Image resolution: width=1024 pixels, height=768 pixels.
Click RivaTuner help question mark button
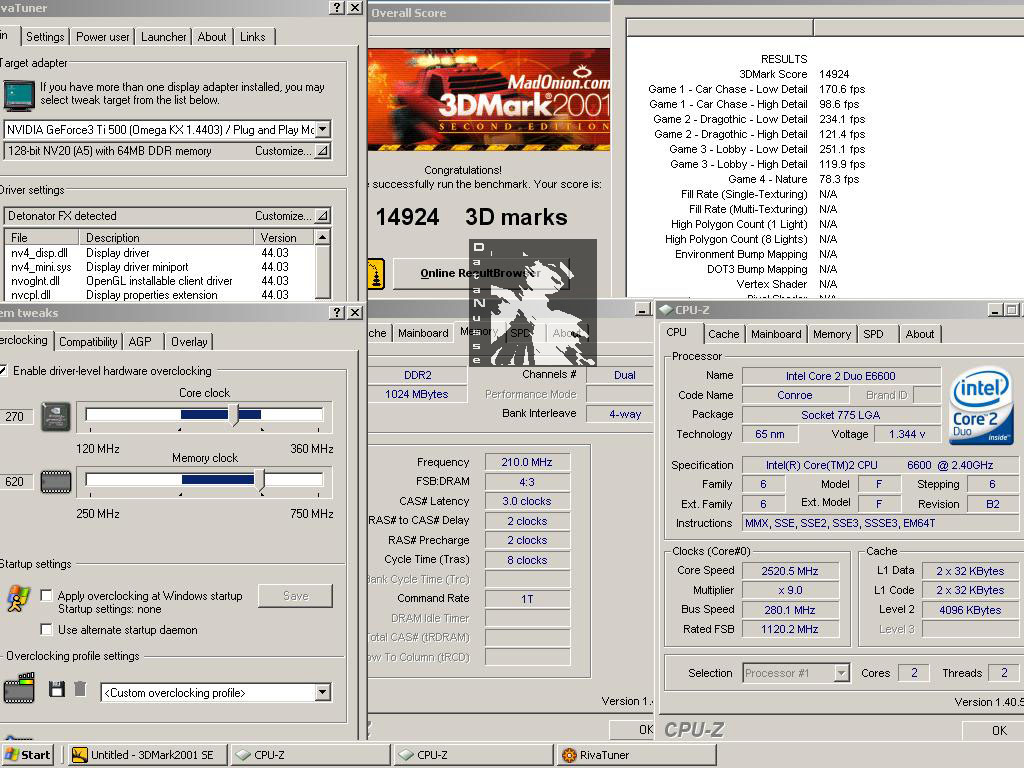(337, 8)
